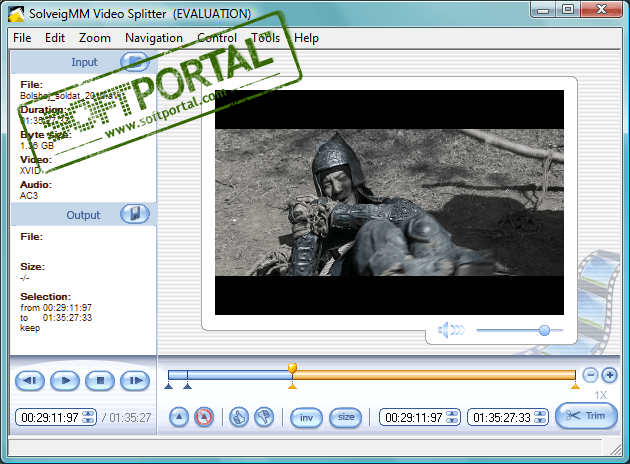630x464 pixels.
Task: Open the Edit menu
Action: 55,38
